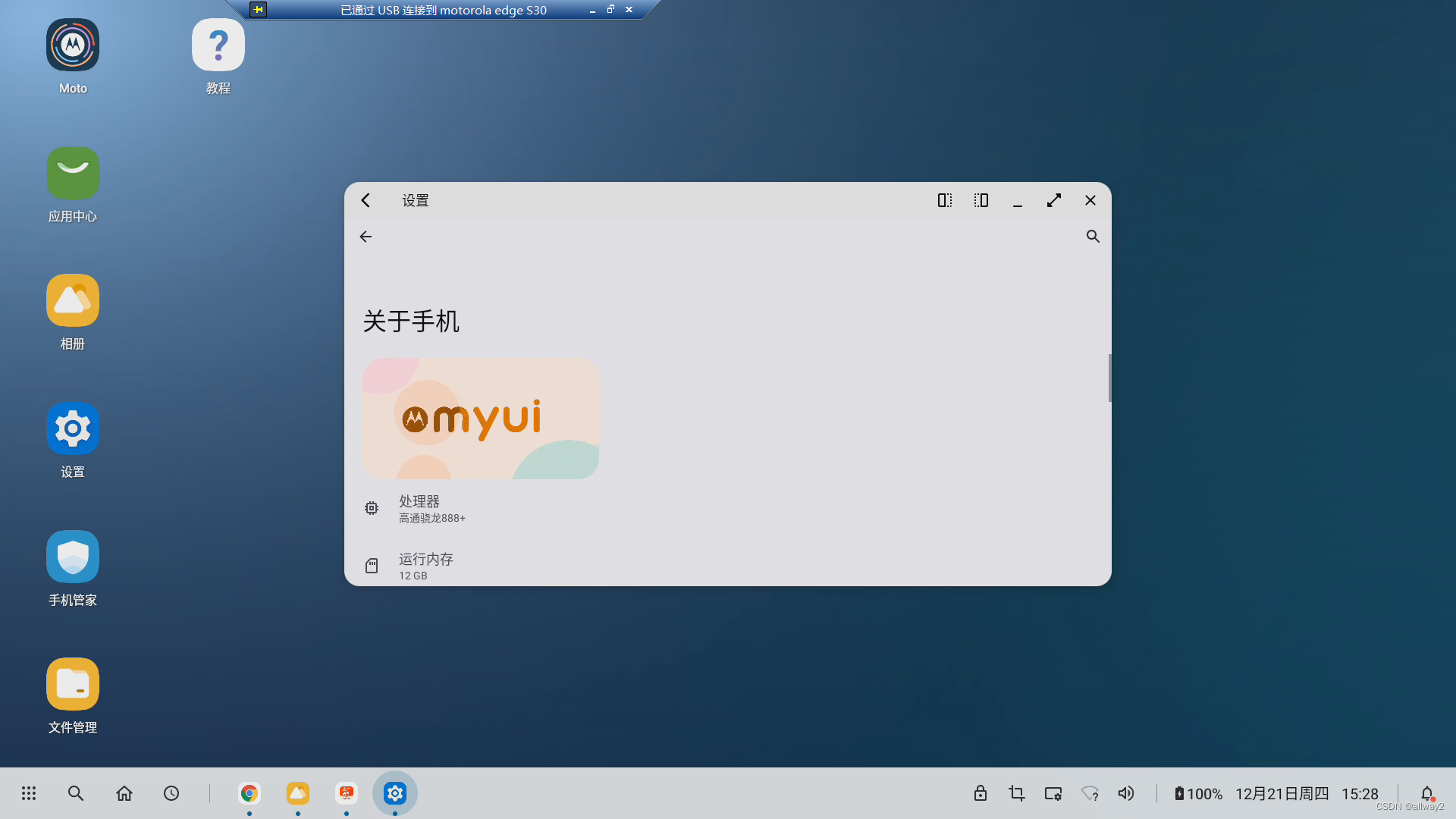Click the lock screen icon in taskbar
The height and width of the screenshot is (819, 1456).
pyautogui.click(x=980, y=793)
